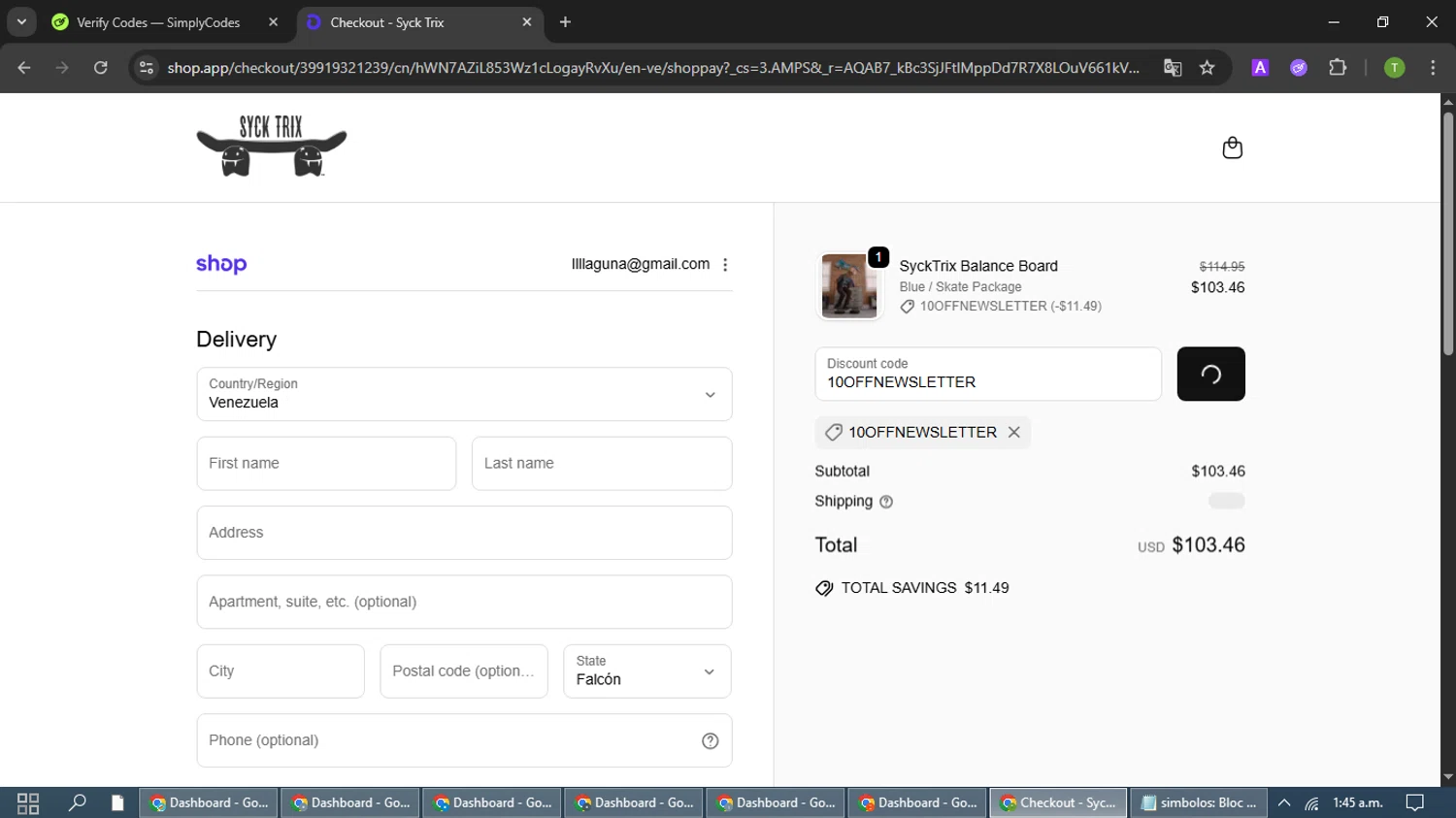Open the notifications center icon
This screenshot has height=818, width=1456.
pos(1415,802)
